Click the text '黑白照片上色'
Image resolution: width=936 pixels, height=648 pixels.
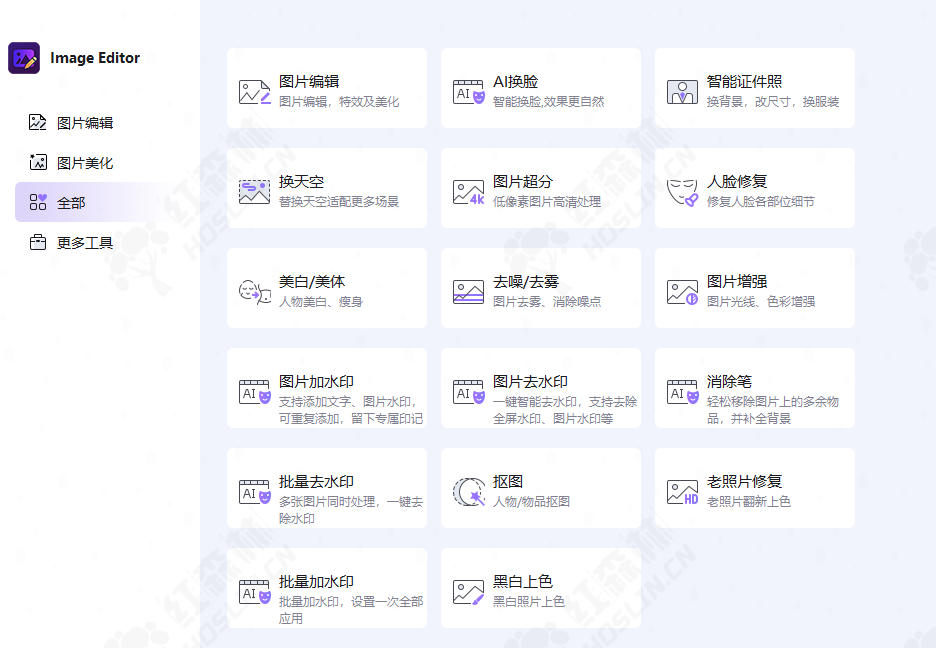tap(528, 603)
